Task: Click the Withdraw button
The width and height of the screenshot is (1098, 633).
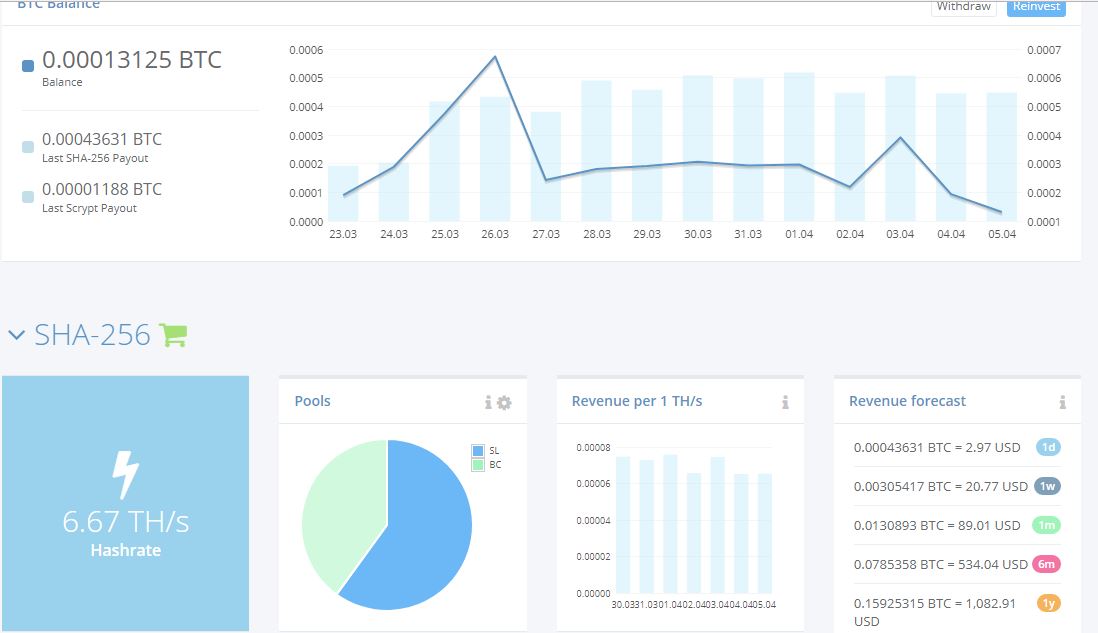Action: 964,7
